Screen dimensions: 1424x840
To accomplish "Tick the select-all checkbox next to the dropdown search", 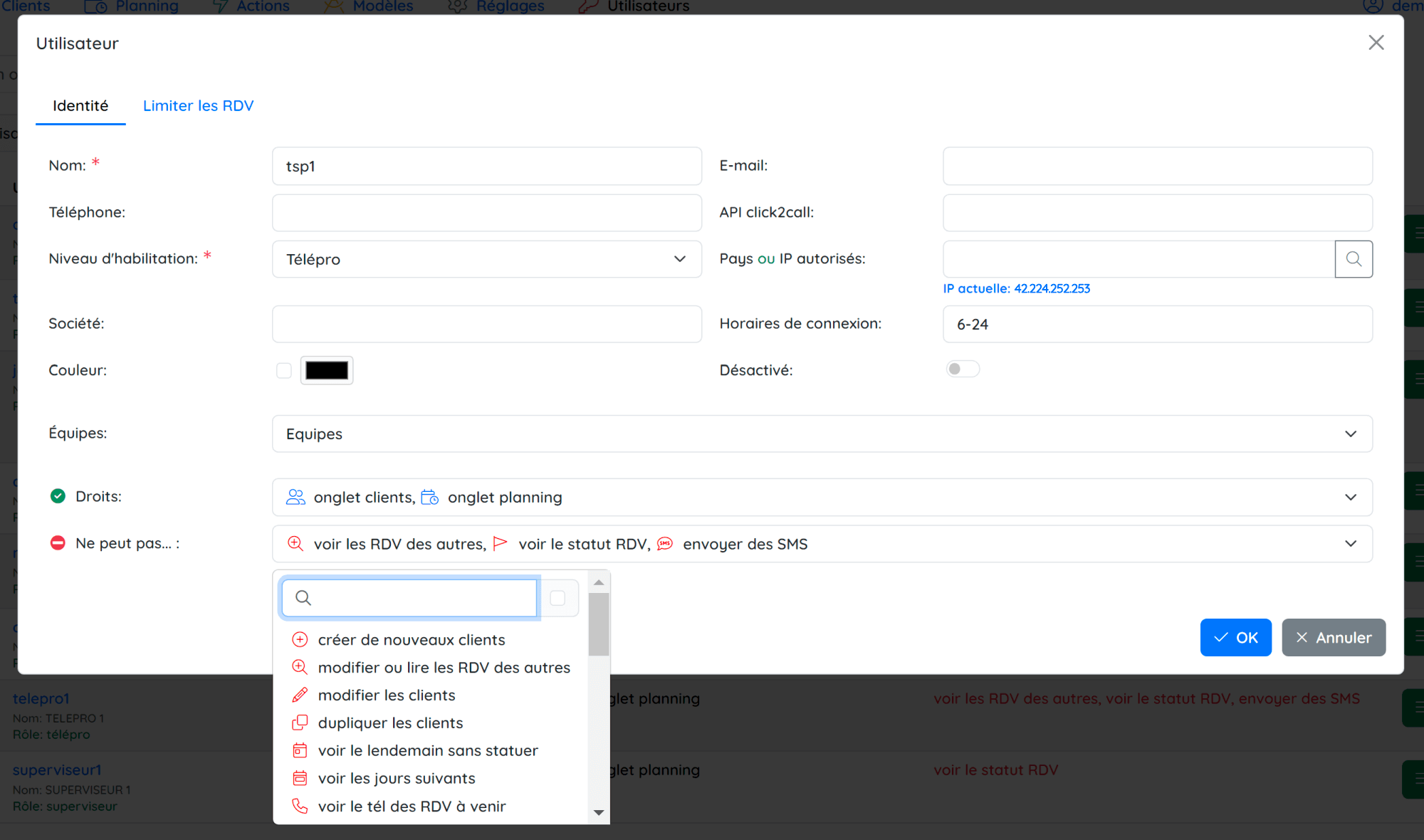I will pyautogui.click(x=557, y=598).
